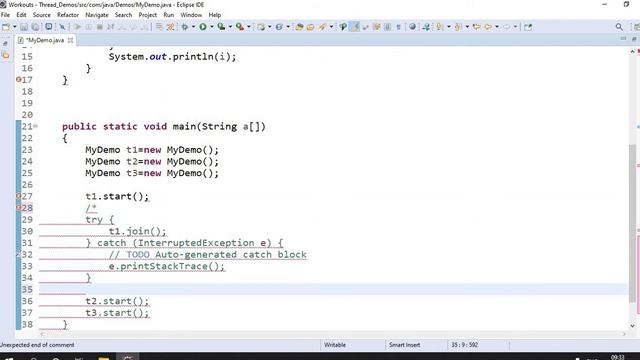Viewport: 640px width, 360px height.
Task: Click the Open Perspective icon
Action: pyautogui.click(x=528, y=27)
